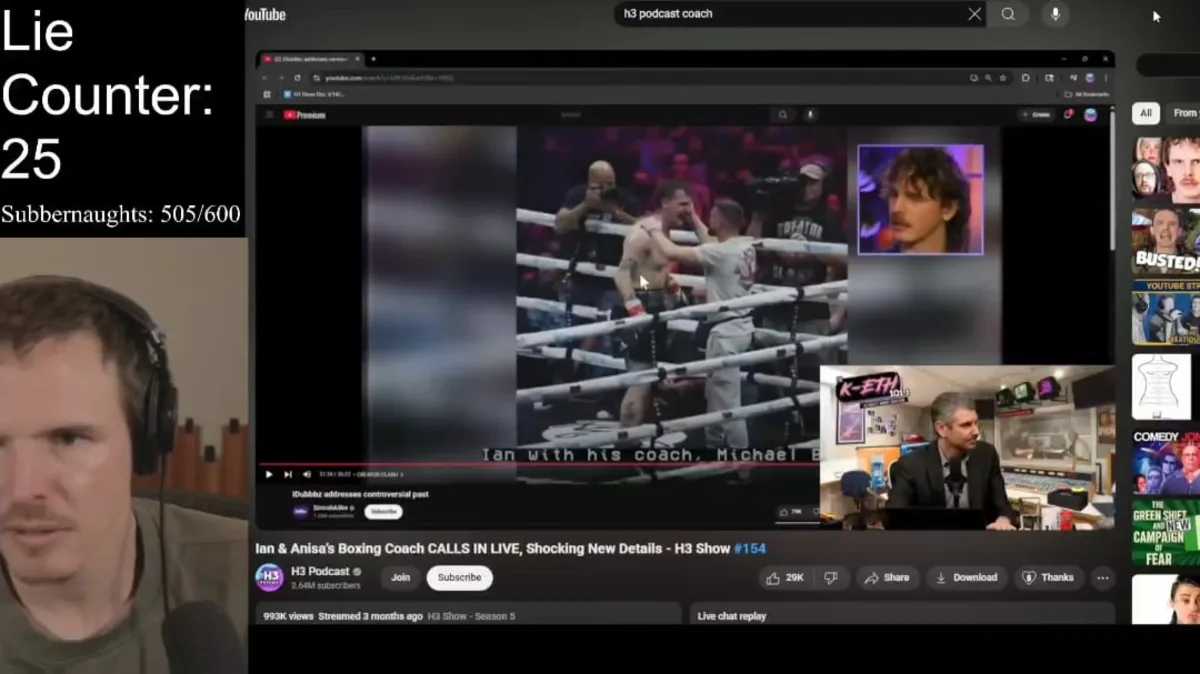1200x674 pixels.
Task: Click the Join button
Action: (400, 578)
